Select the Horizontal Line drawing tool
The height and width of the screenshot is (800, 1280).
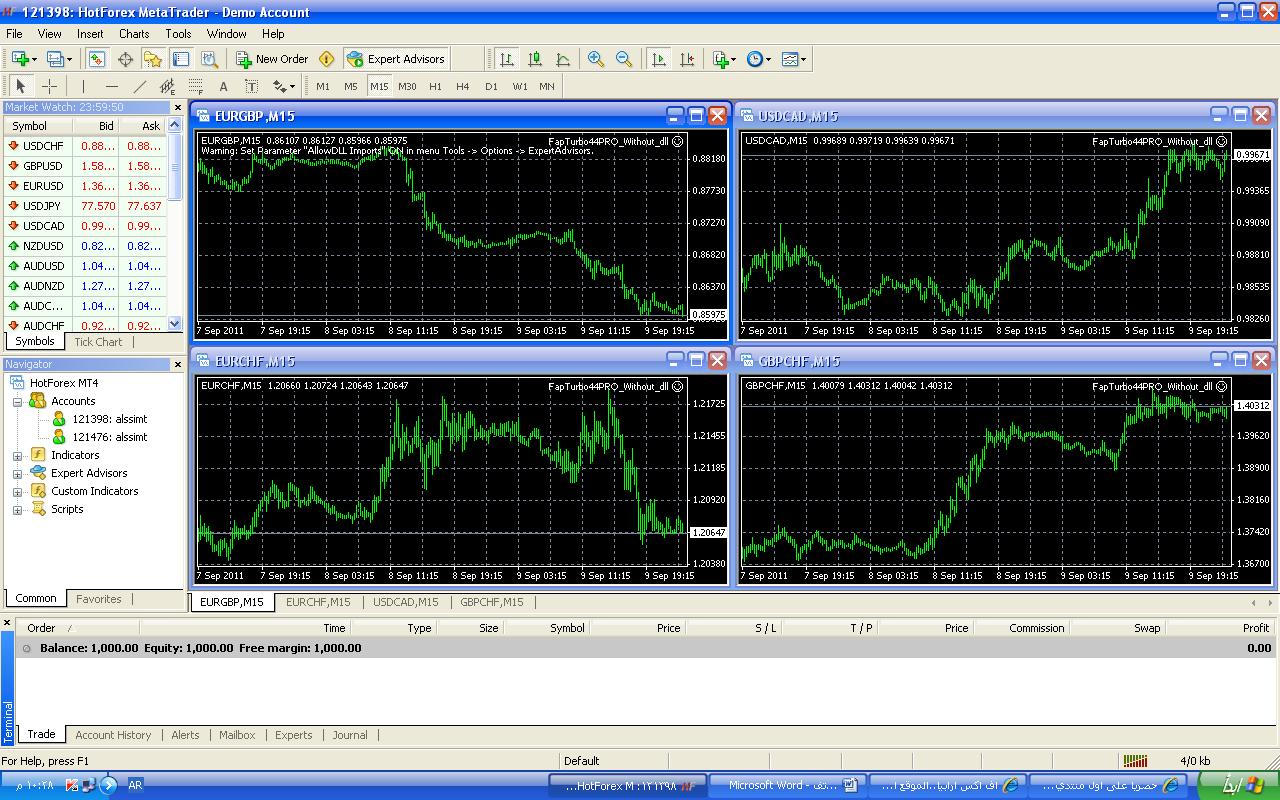pyautogui.click(x=111, y=86)
